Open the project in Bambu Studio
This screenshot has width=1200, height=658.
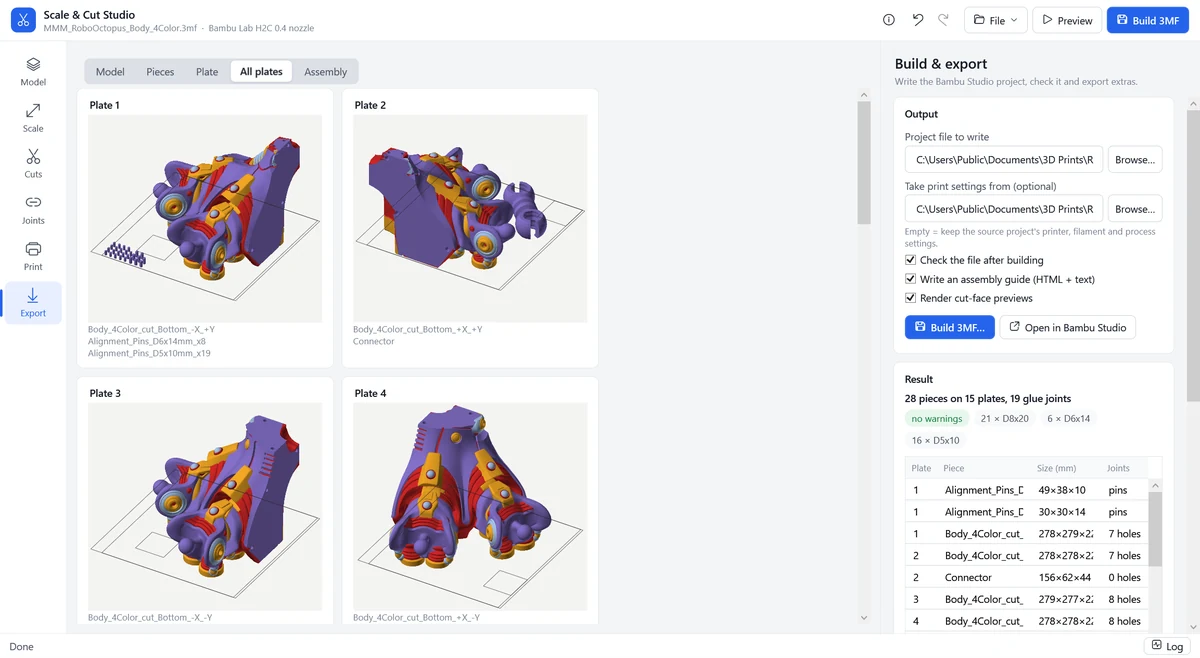(x=1067, y=327)
